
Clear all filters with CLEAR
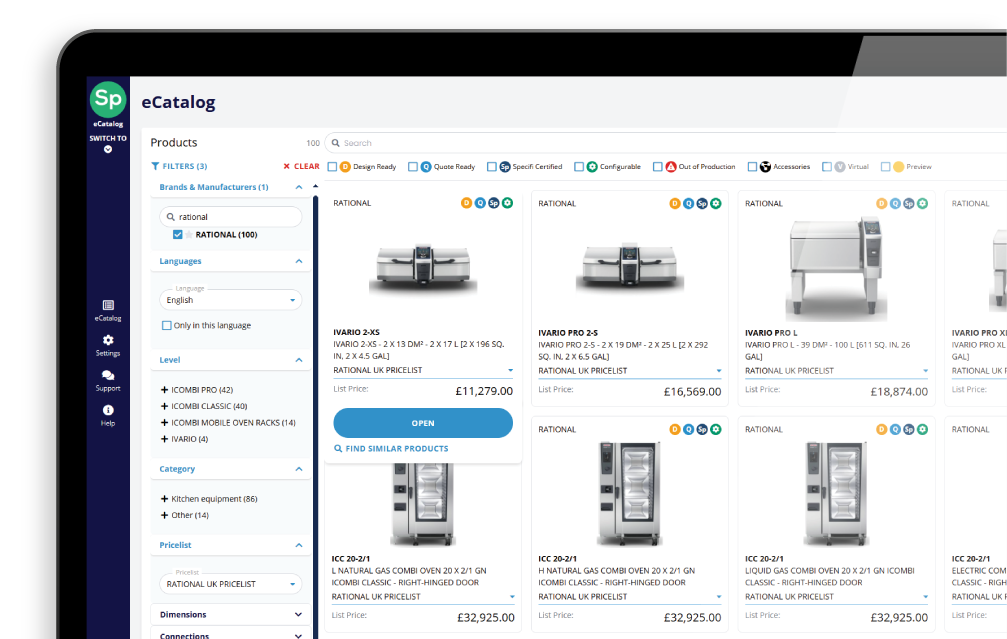pyautogui.click(x=301, y=166)
